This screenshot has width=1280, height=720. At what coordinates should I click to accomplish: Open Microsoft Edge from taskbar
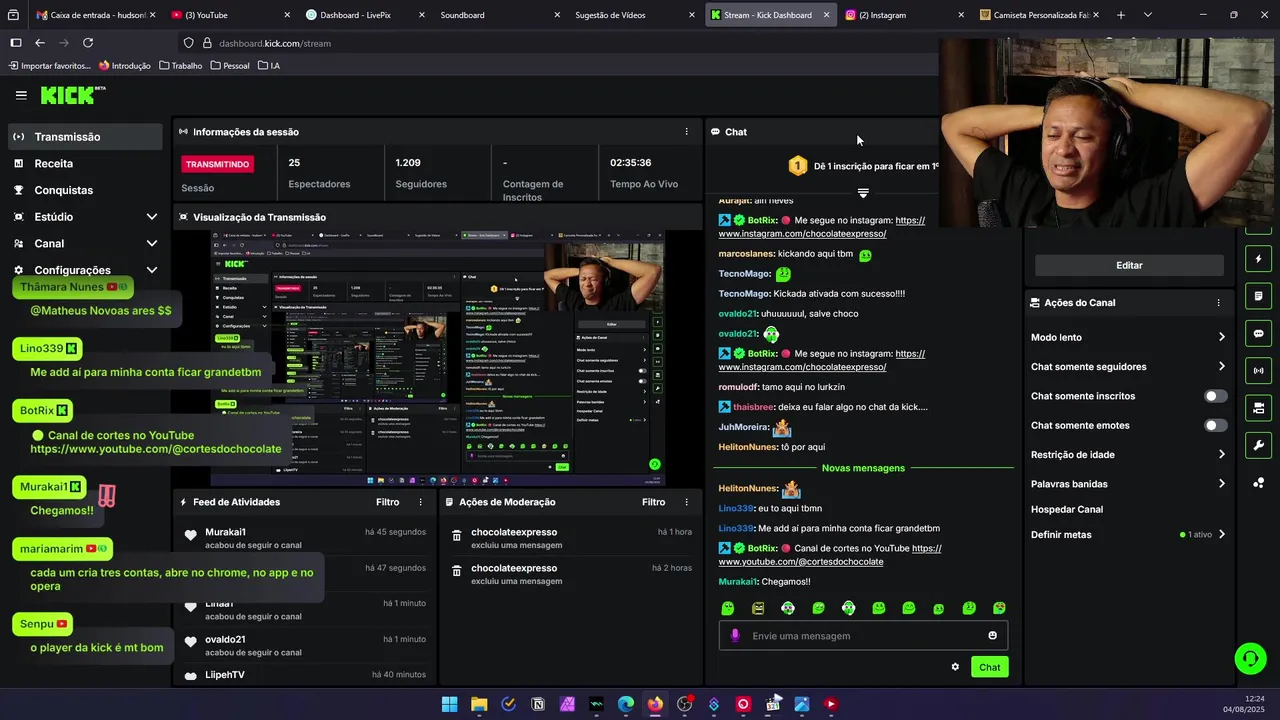(626, 704)
